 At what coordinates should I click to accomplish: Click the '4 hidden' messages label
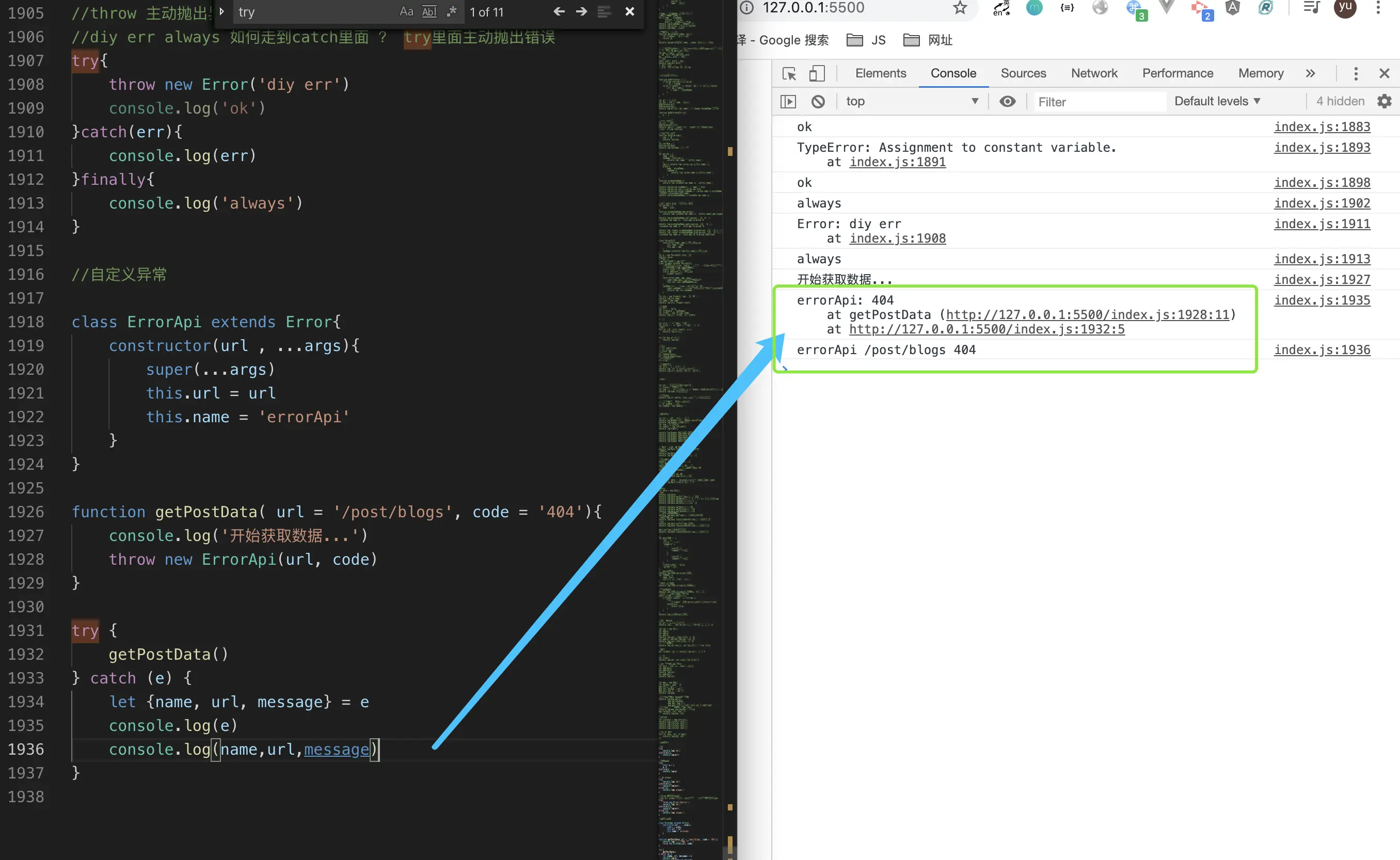pyautogui.click(x=1340, y=101)
